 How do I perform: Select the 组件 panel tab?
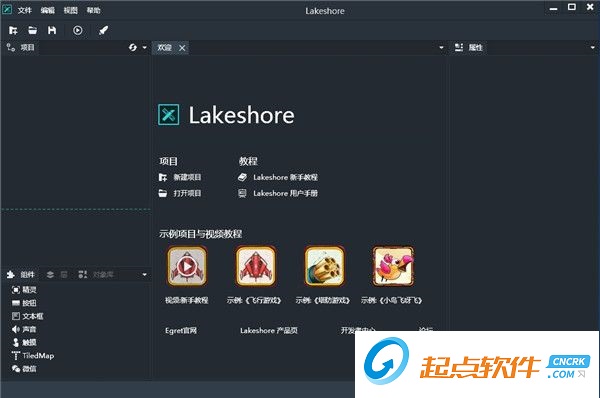point(21,274)
